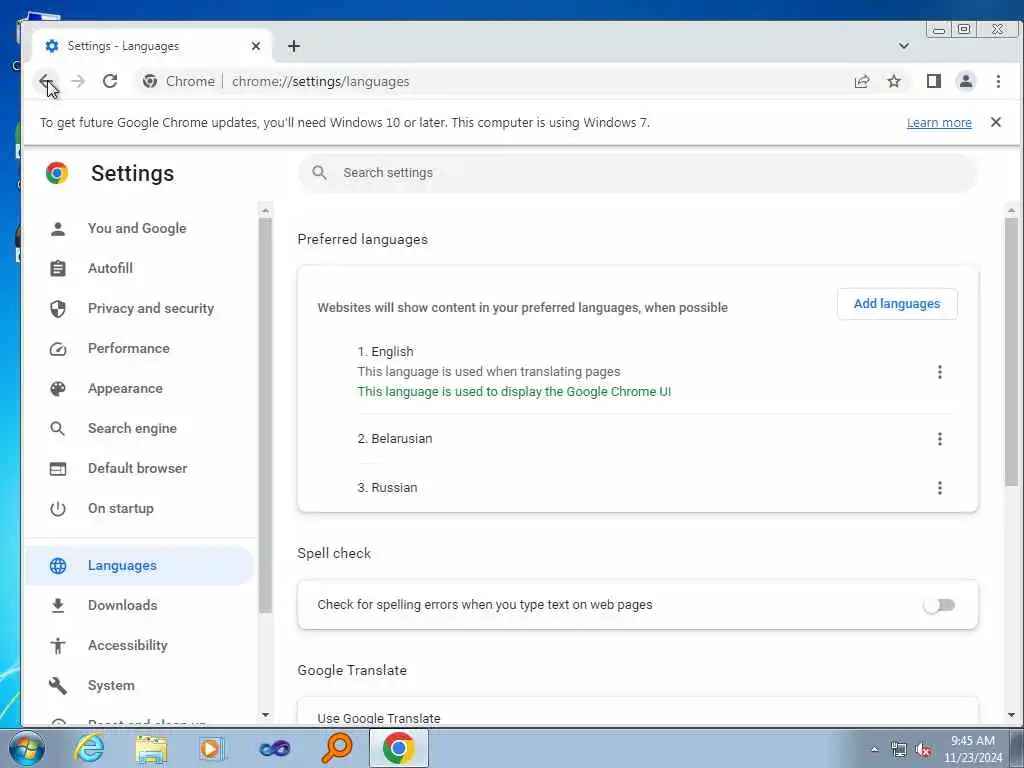Image resolution: width=1024 pixels, height=768 pixels.
Task: Open System settings
Action: [x=111, y=685]
